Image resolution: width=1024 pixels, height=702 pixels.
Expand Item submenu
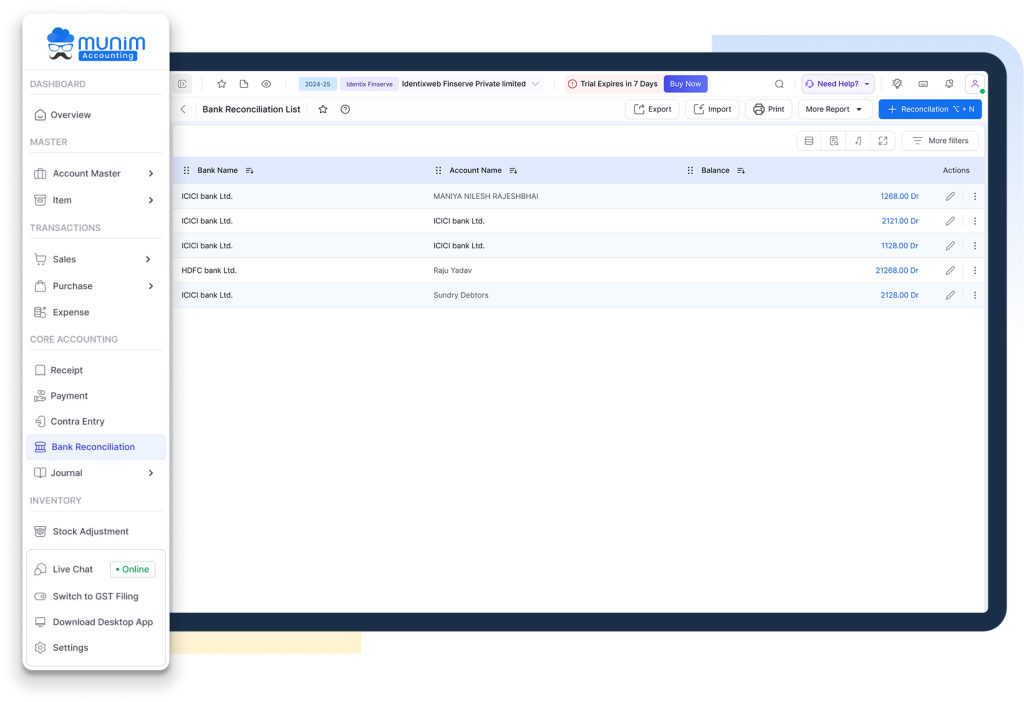[x=151, y=200]
